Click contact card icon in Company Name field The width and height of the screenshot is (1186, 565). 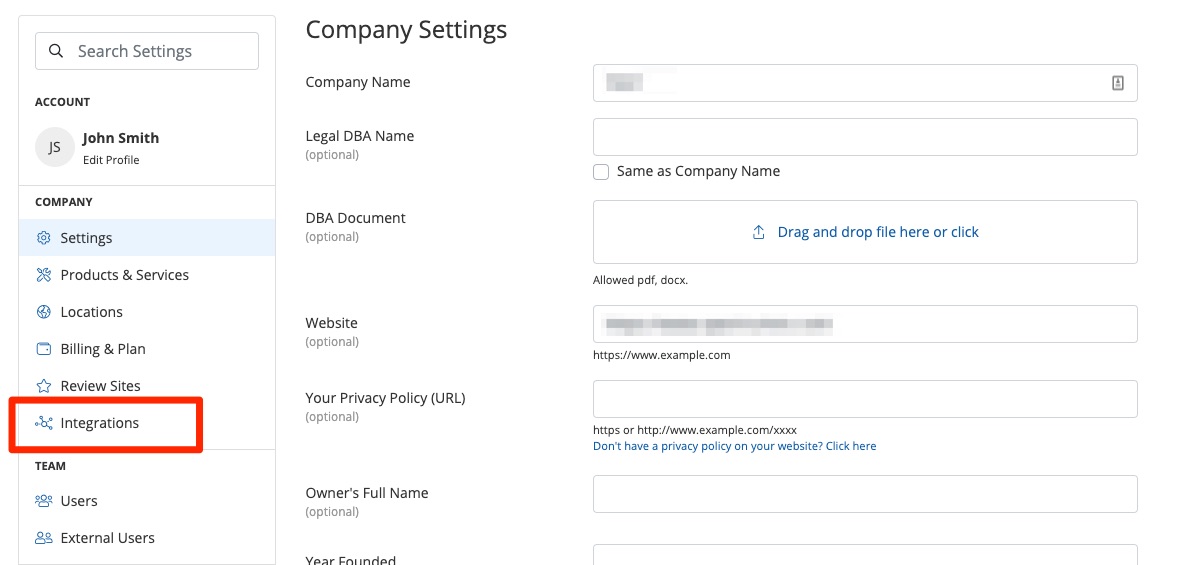tap(1118, 83)
